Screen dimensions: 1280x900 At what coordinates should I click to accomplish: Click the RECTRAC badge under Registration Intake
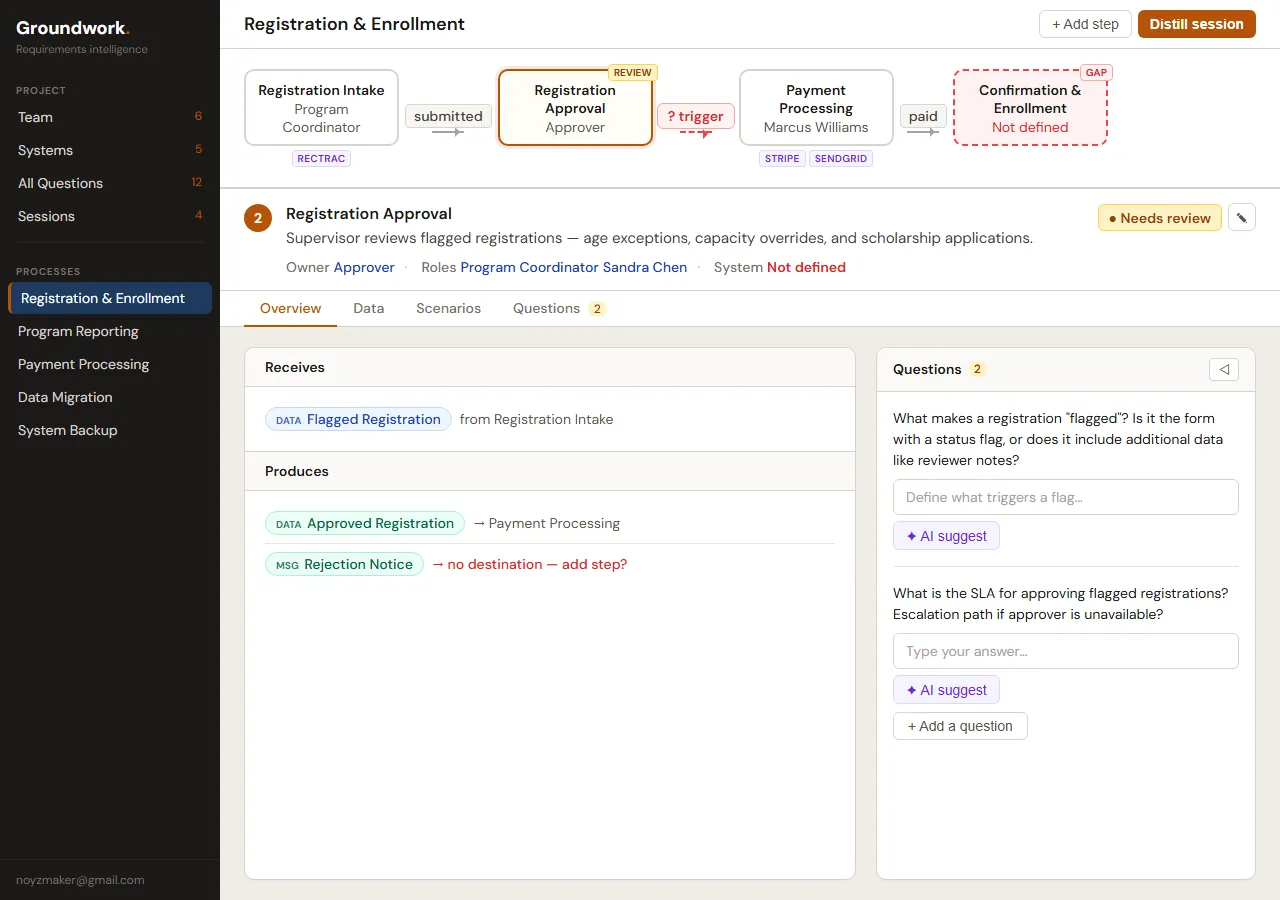tap(321, 158)
